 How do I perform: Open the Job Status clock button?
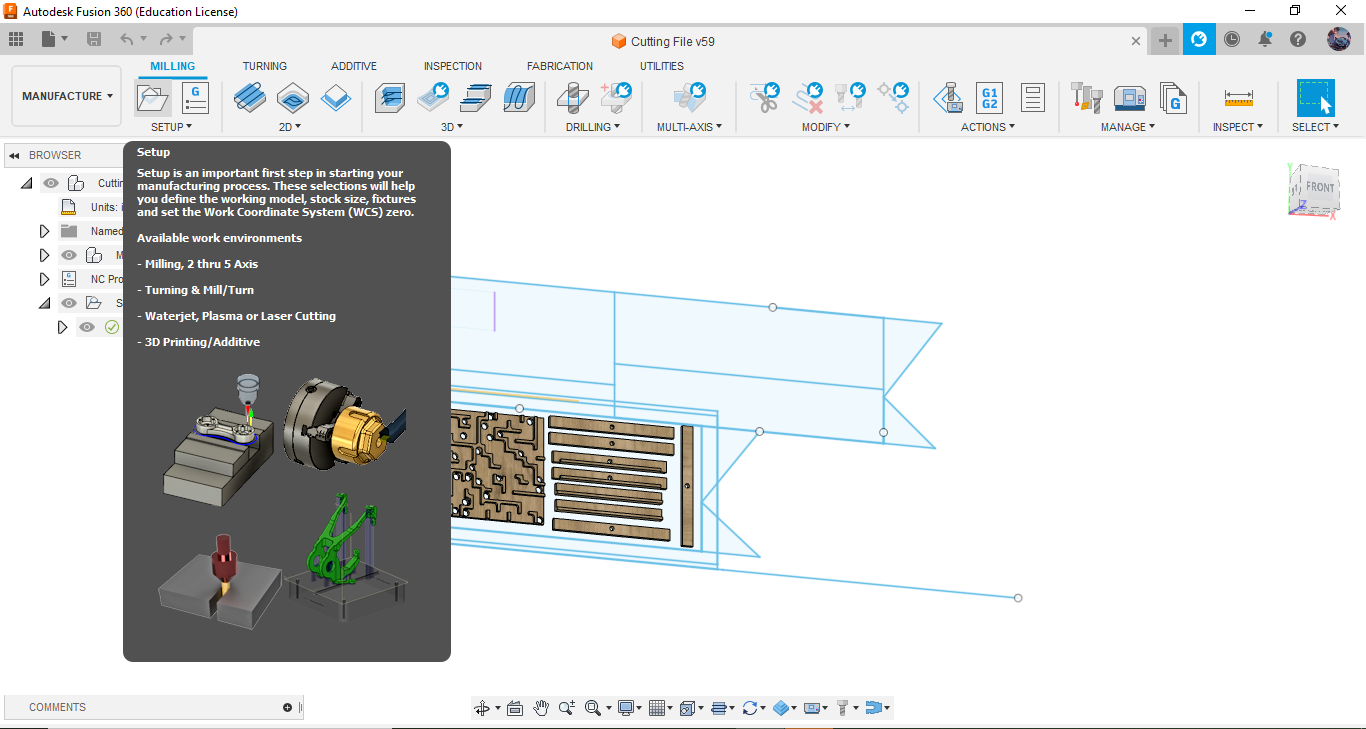pos(1232,40)
